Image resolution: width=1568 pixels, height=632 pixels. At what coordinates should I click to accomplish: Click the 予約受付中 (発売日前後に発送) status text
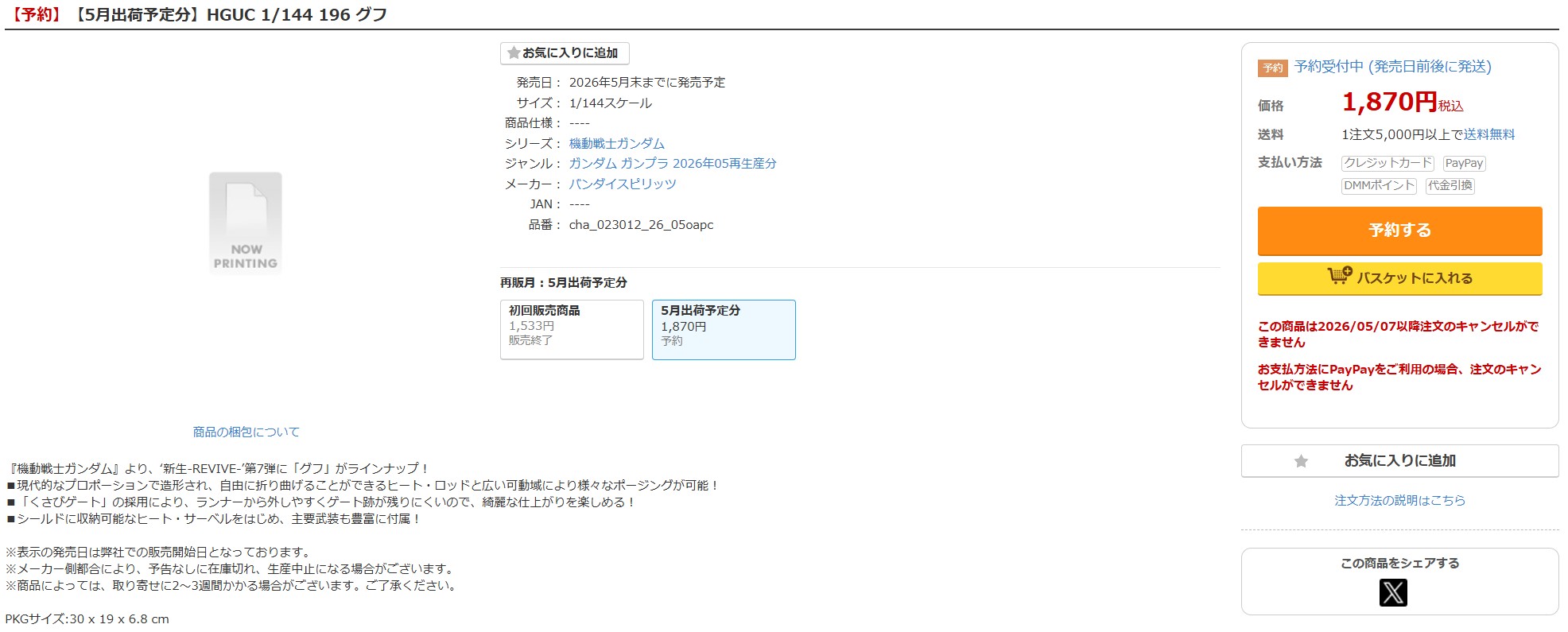(x=1393, y=67)
